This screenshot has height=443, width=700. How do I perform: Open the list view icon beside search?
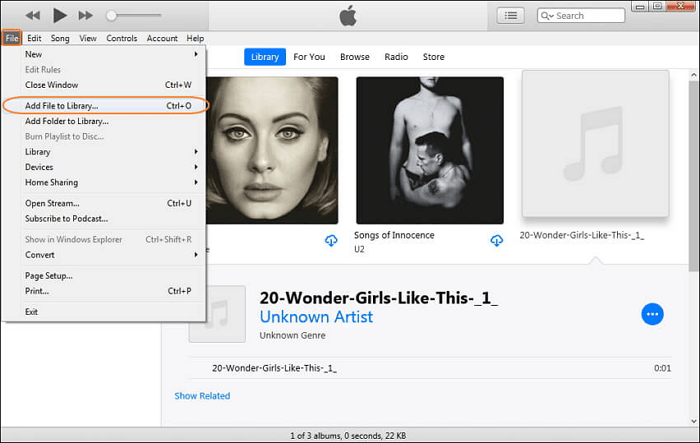(512, 15)
